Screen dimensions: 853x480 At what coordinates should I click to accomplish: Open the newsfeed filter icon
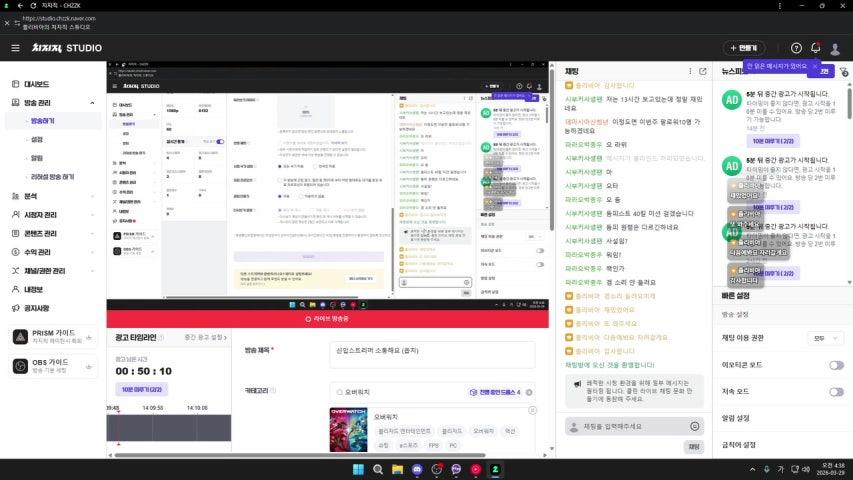[844, 72]
